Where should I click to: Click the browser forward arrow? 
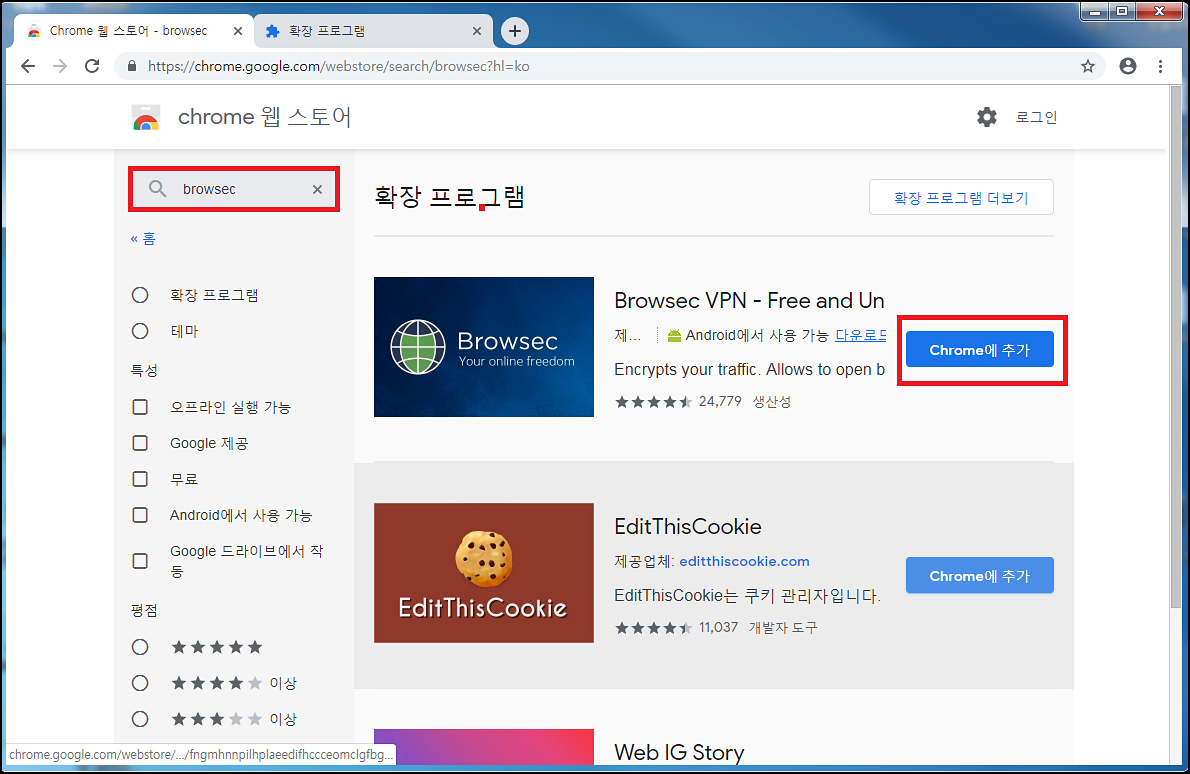click(x=60, y=66)
